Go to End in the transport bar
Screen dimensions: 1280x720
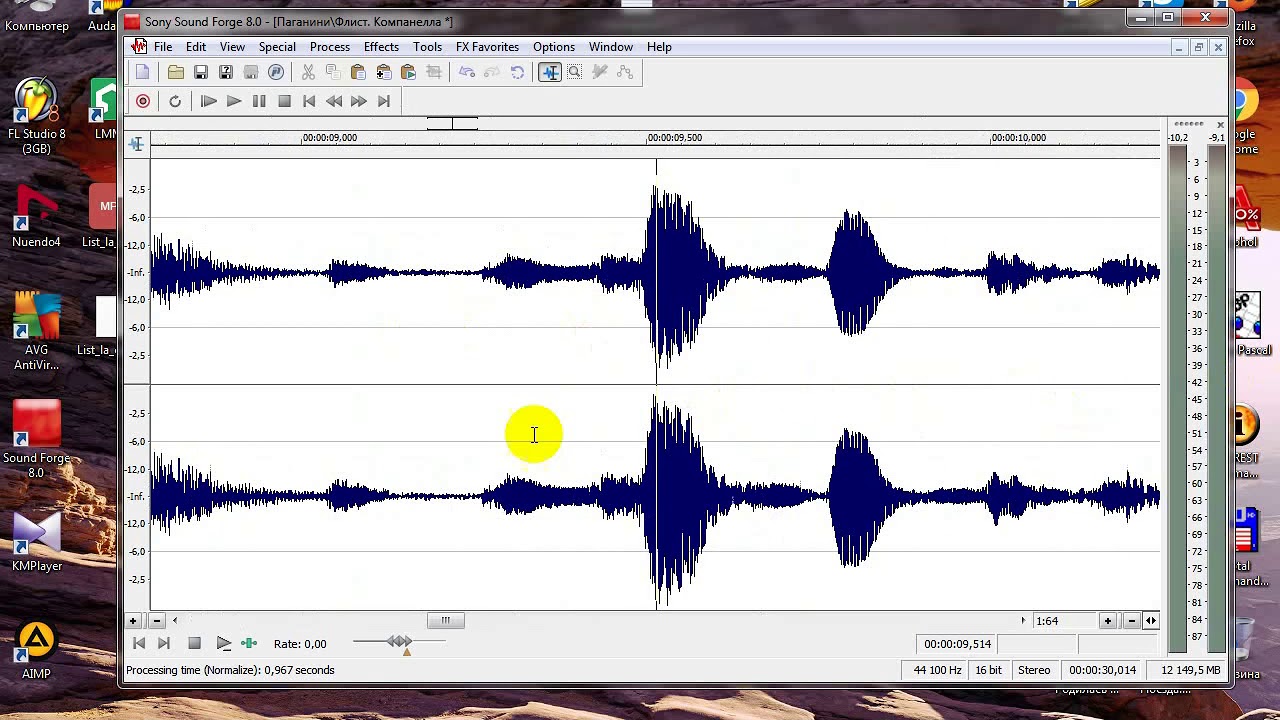(x=384, y=101)
